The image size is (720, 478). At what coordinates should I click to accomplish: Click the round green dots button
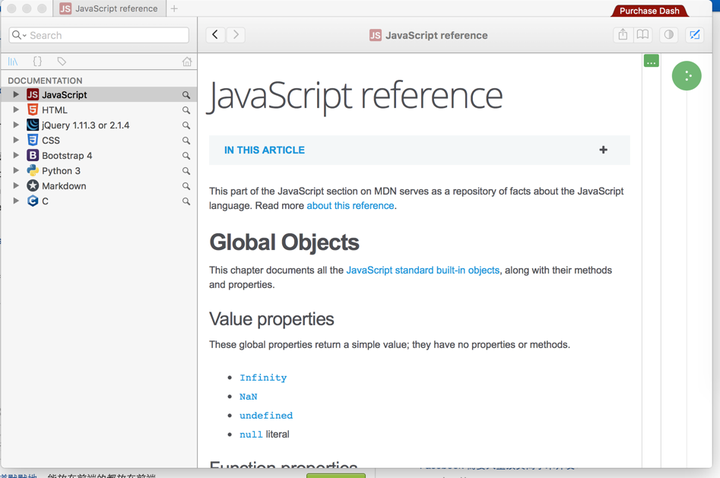coord(686,76)
